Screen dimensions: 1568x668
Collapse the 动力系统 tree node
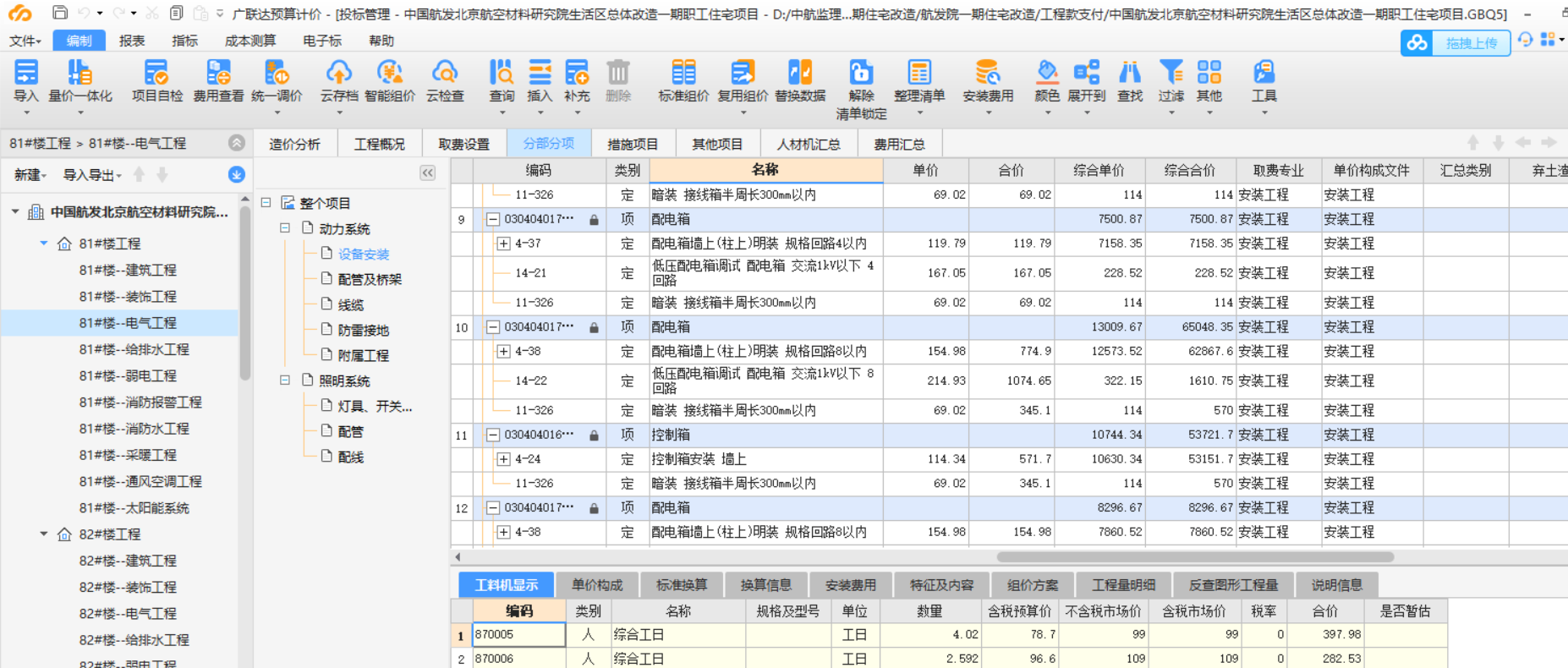(285, 228)
